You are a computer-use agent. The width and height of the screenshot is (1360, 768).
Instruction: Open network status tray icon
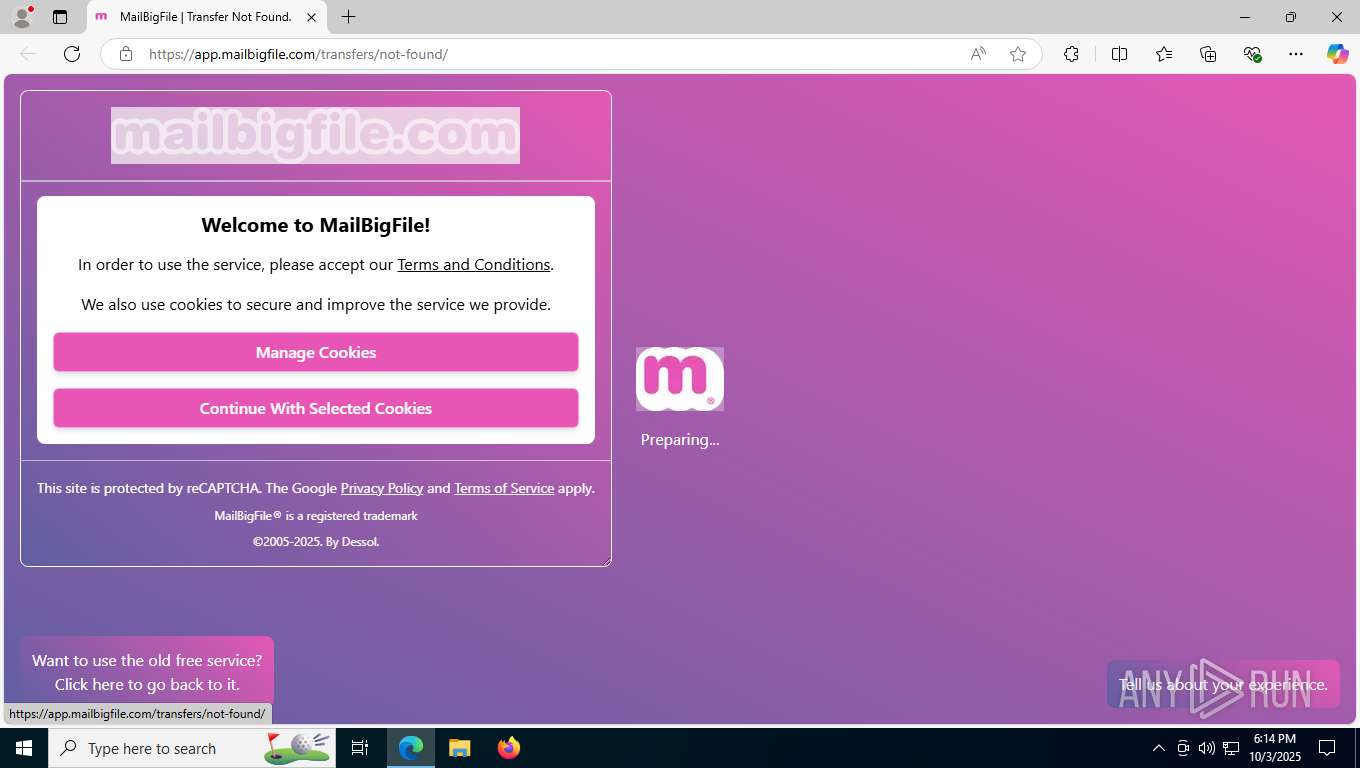point(1232,748)
